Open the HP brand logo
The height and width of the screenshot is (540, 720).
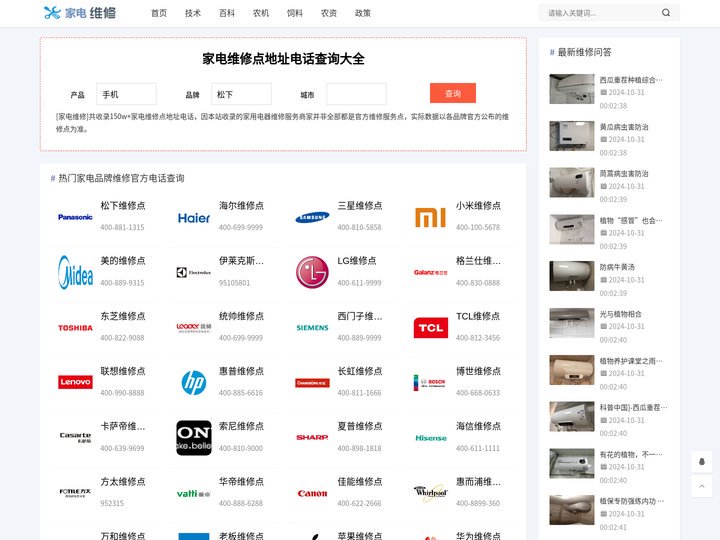pyautogui.click(x=194, y=382)
